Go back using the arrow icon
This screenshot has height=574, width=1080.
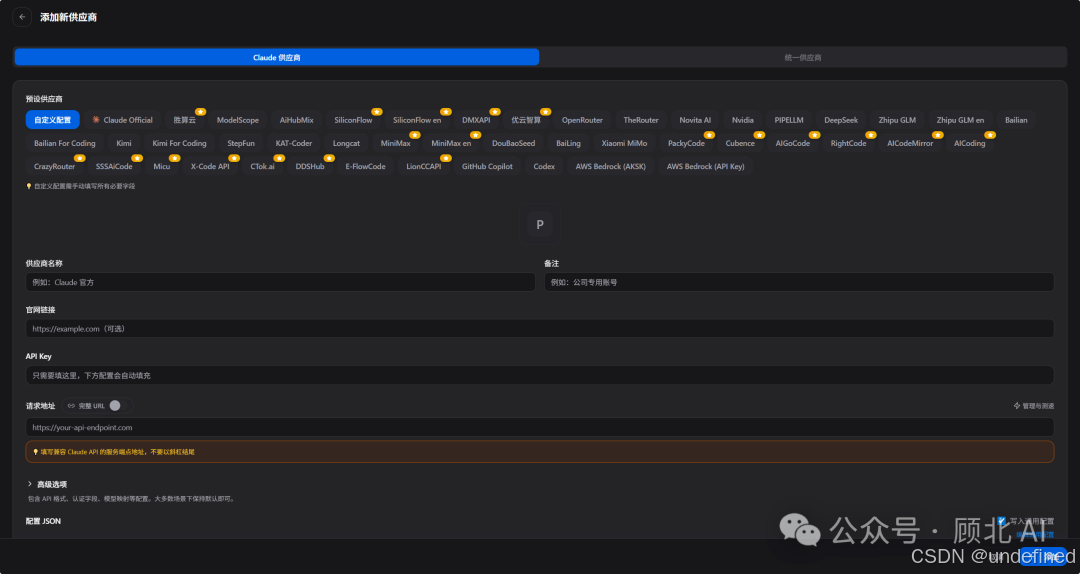tap(22, 17)
